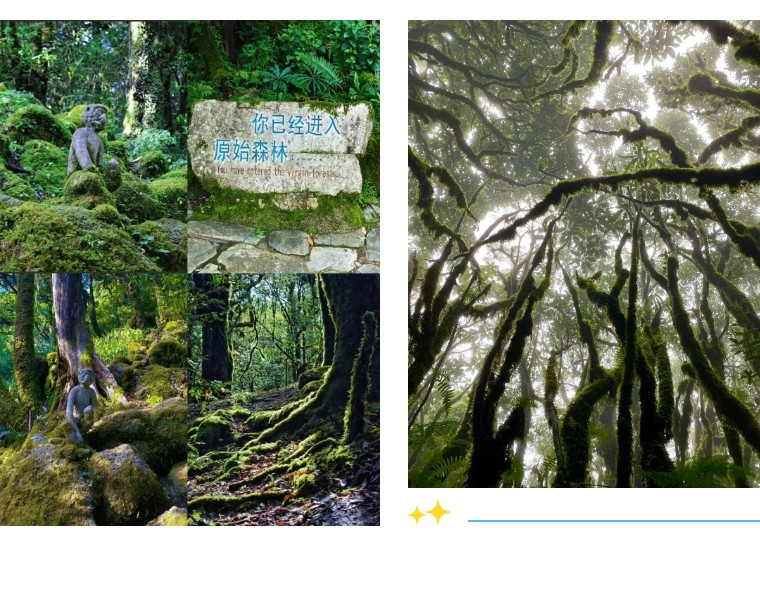Click the fern fronds in the canopy photo's corner
The height and width of the screenshot is (604, 760).
pyautogui.click(x=439, y=456)
